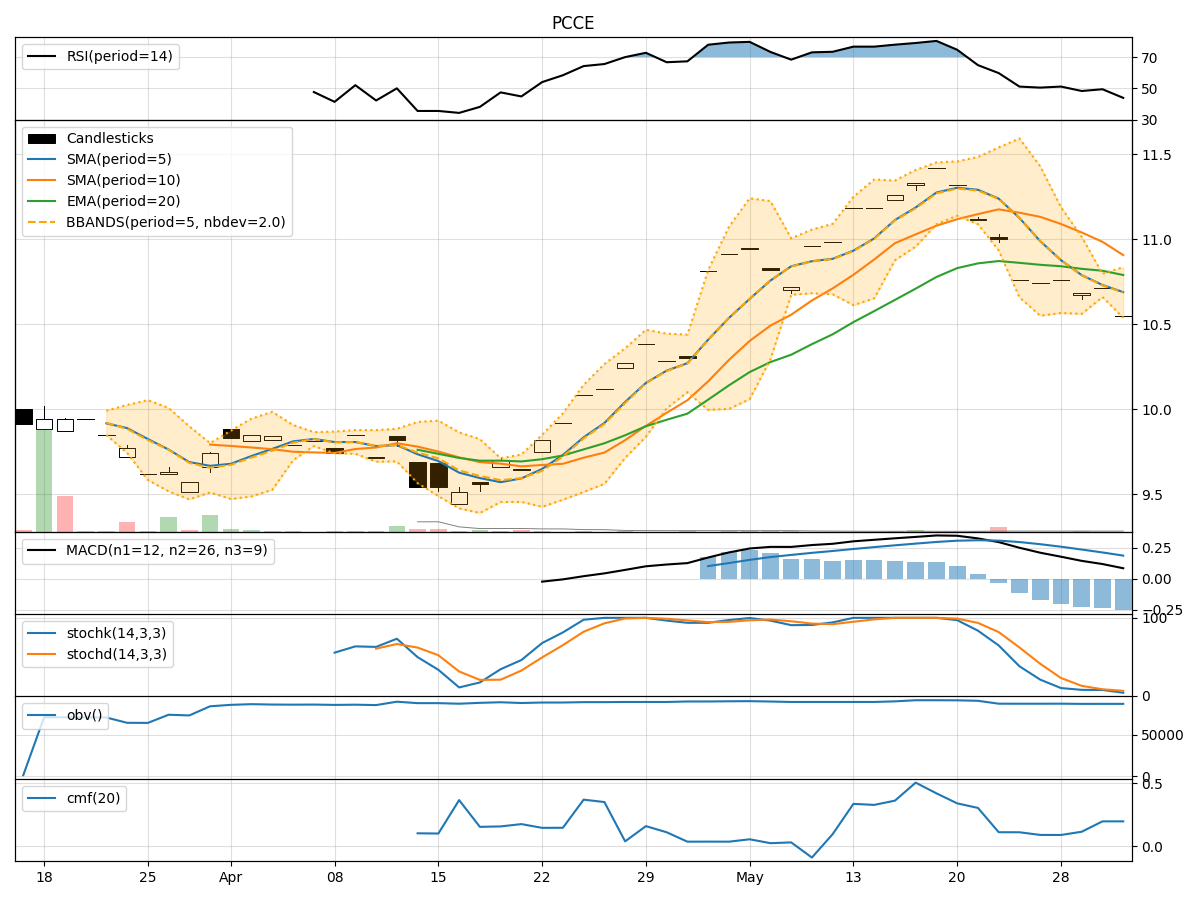Select the obv() legend line marker

pyautogui.click(x=42, y=714)
